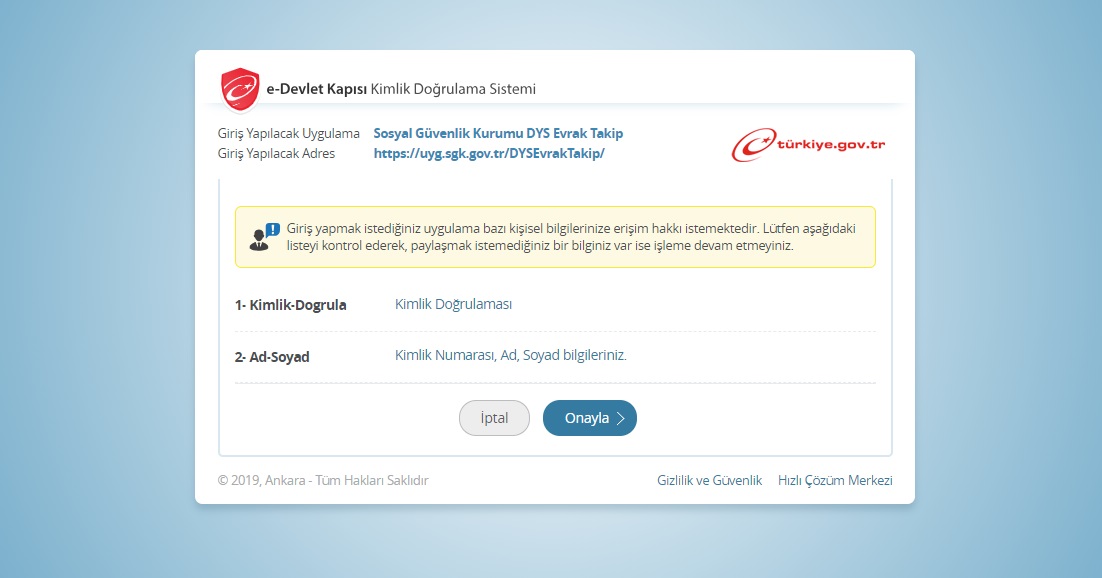Click the '1- Kimlik-Dogrula' label

tap(290, 305)
